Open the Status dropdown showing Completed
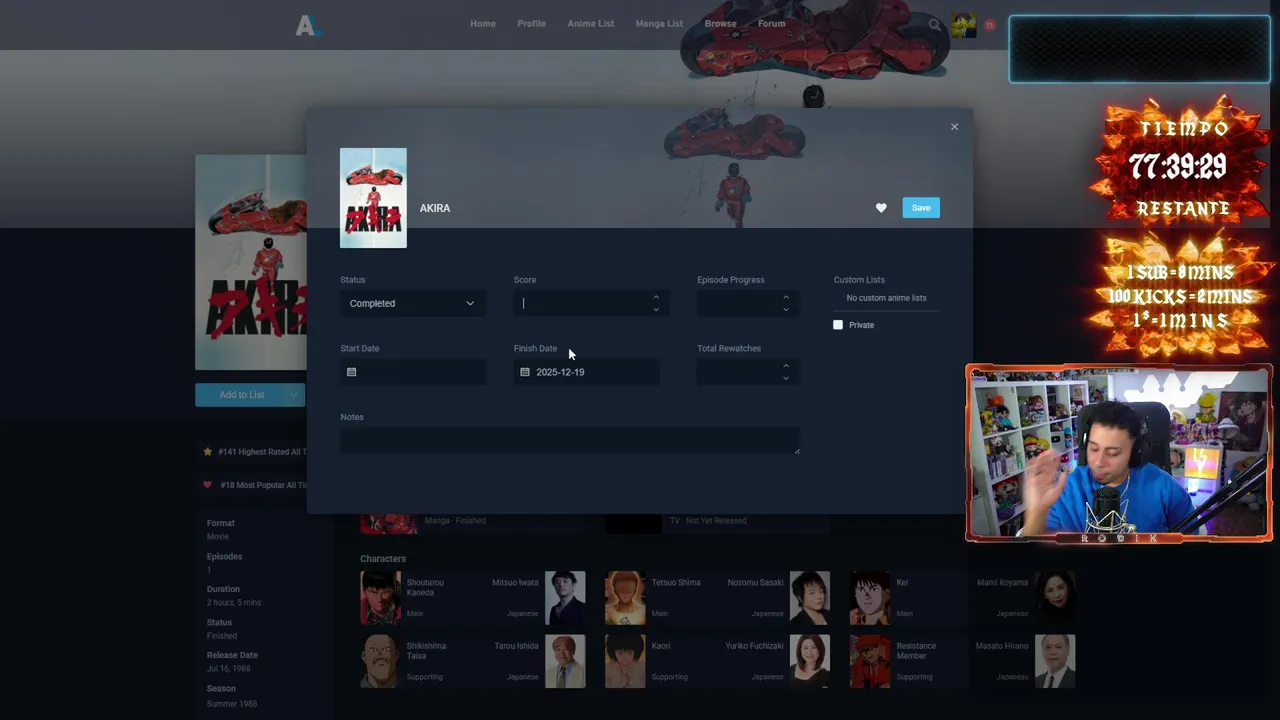1280x720 pixels. (x=413, y=303)
